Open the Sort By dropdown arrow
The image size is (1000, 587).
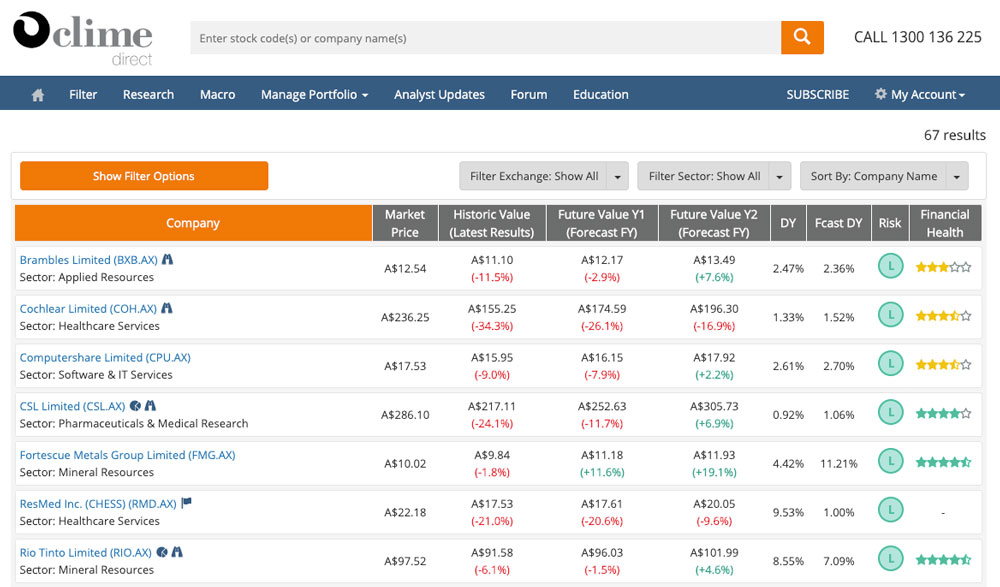coord(957,176)
